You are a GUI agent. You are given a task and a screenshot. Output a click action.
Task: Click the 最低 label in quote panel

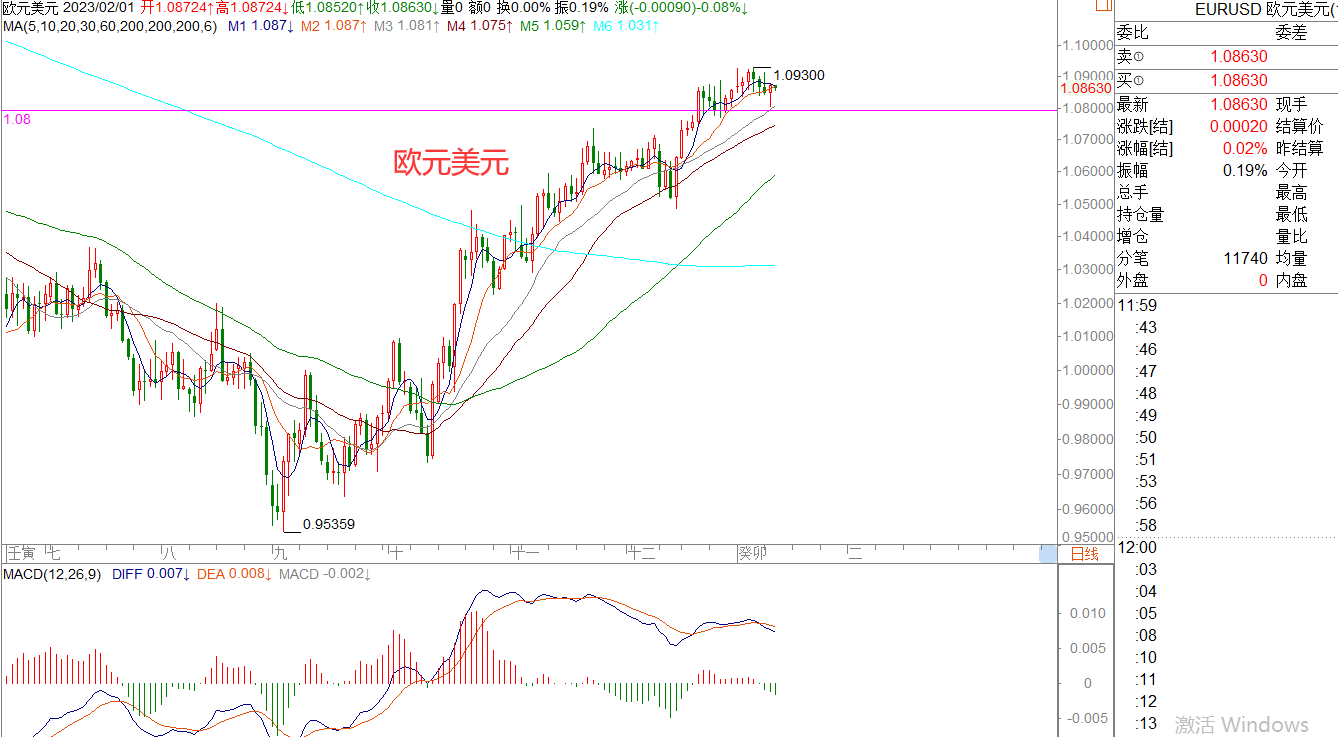tap(1291, 214)
